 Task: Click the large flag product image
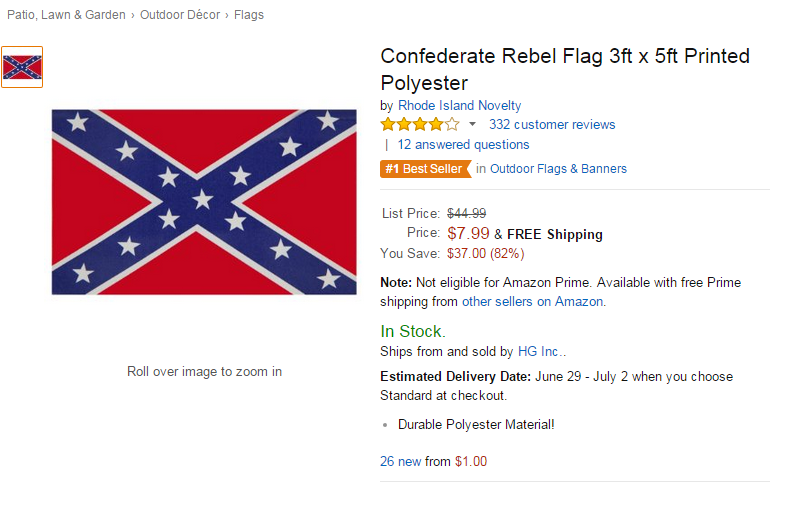(204, 201)
